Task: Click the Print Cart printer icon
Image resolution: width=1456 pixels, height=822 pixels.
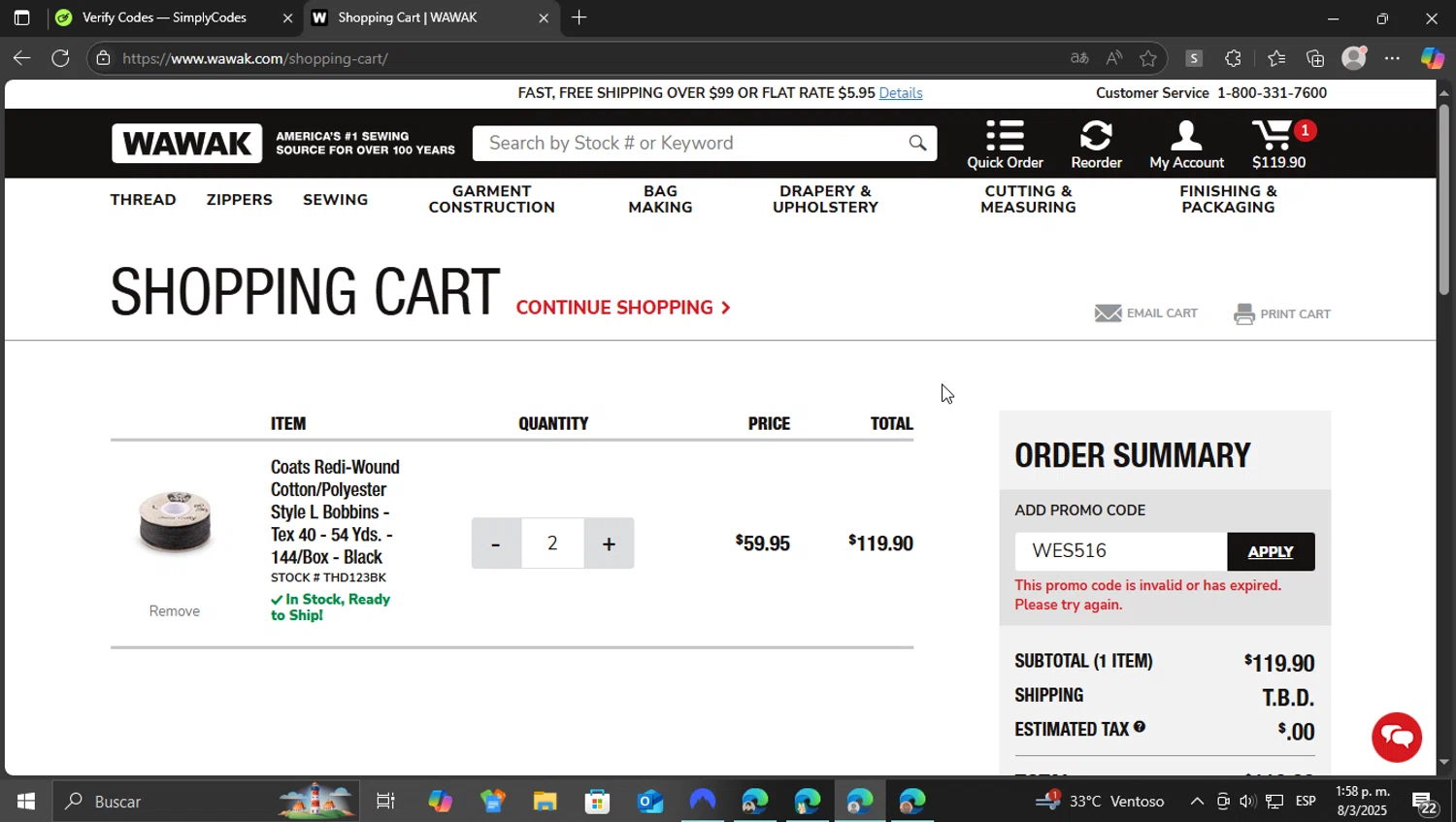Action: [1243, 314]
